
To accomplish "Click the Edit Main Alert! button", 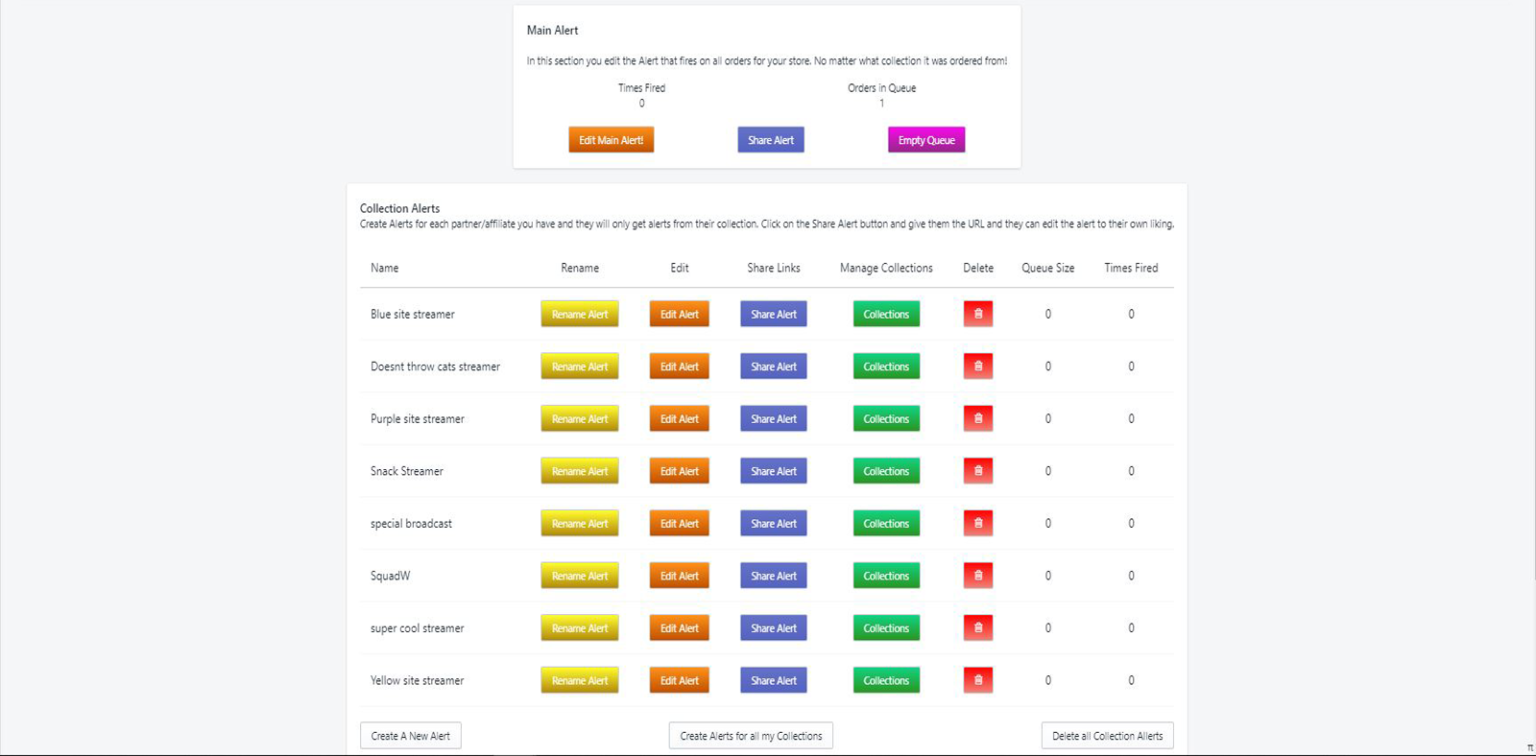I will pos(611,140).
